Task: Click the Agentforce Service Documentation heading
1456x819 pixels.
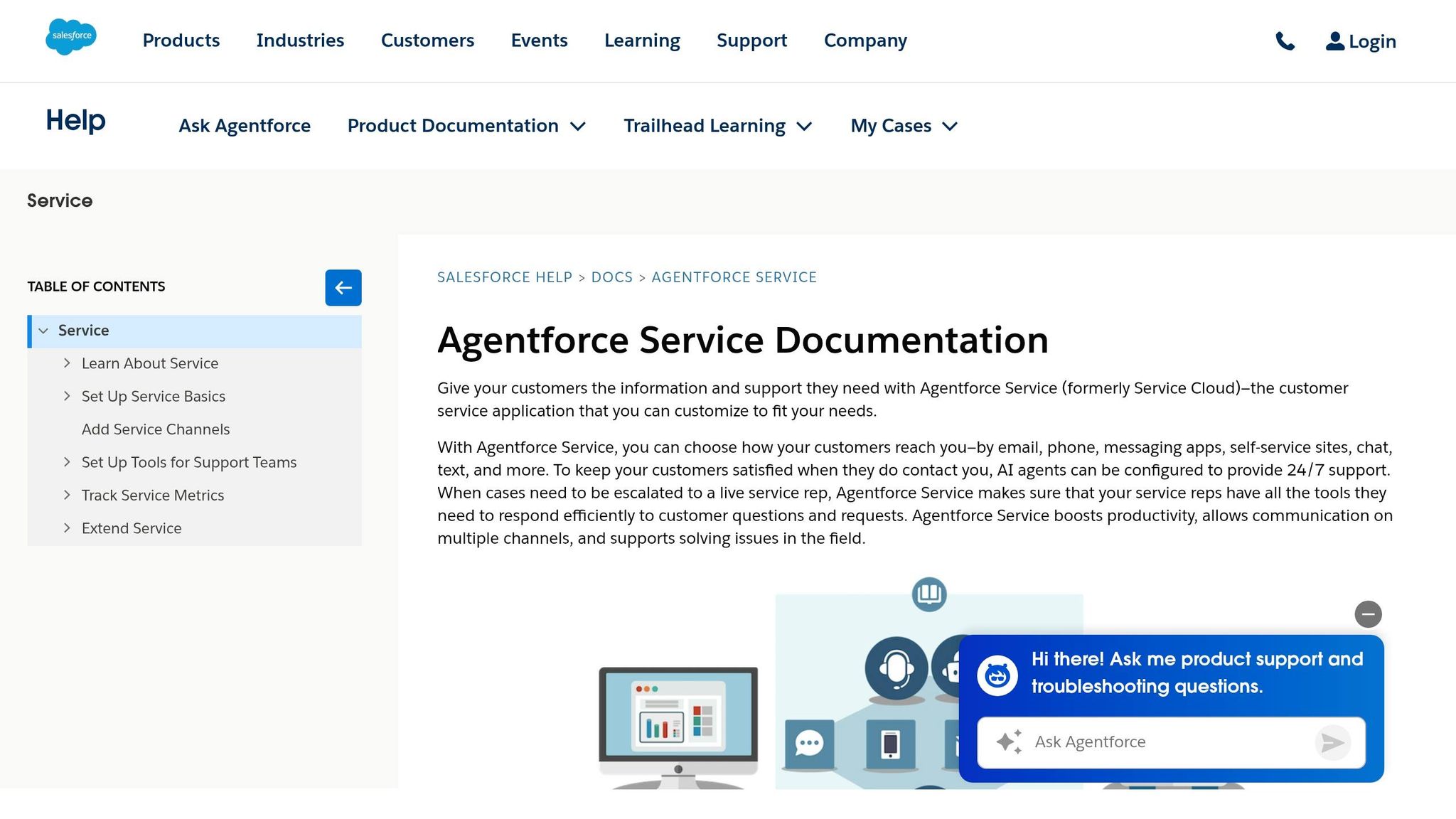Action: click(x=743, y=340)
